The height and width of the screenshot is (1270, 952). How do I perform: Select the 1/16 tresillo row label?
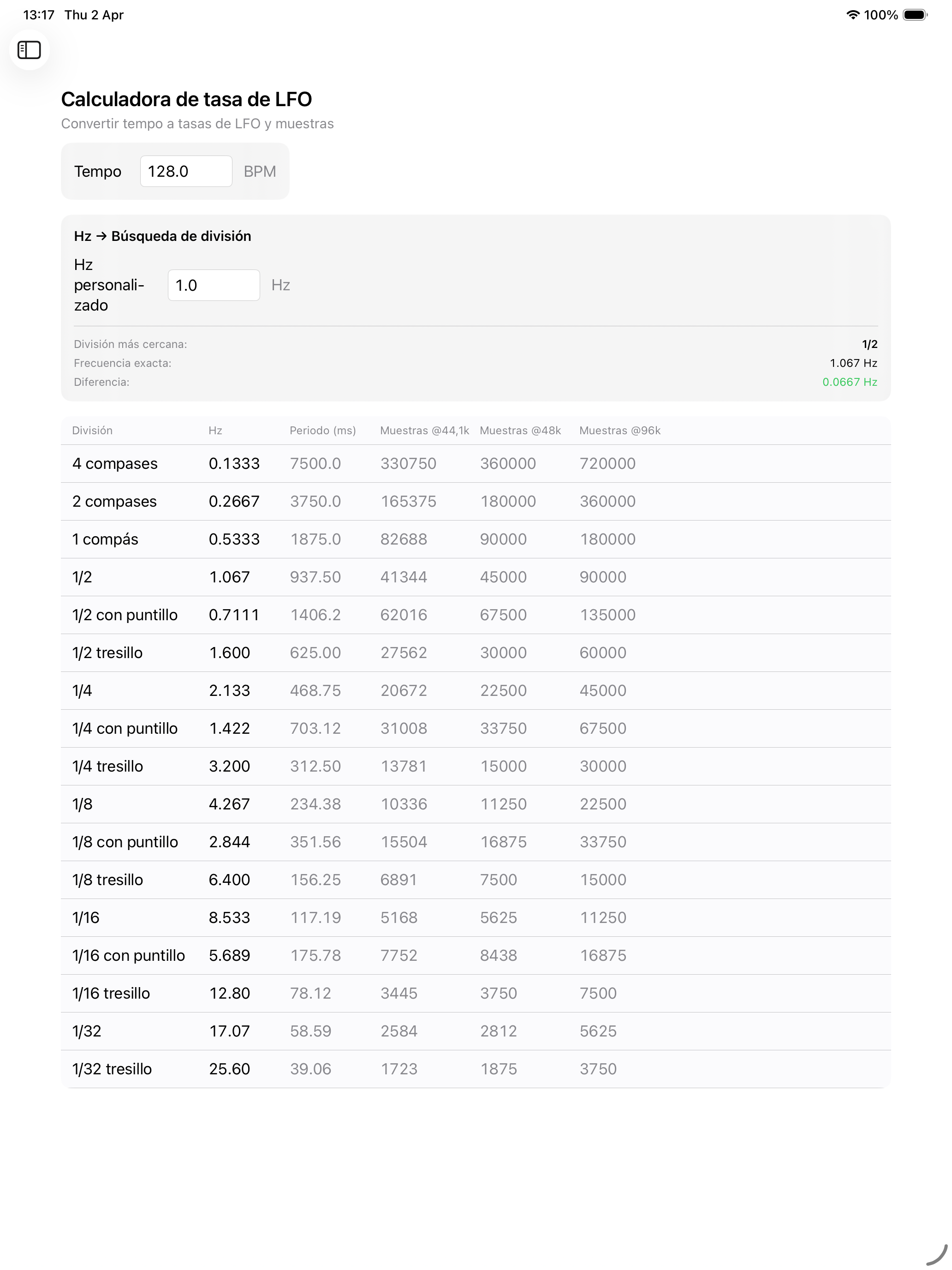click(x=111, y=993)
